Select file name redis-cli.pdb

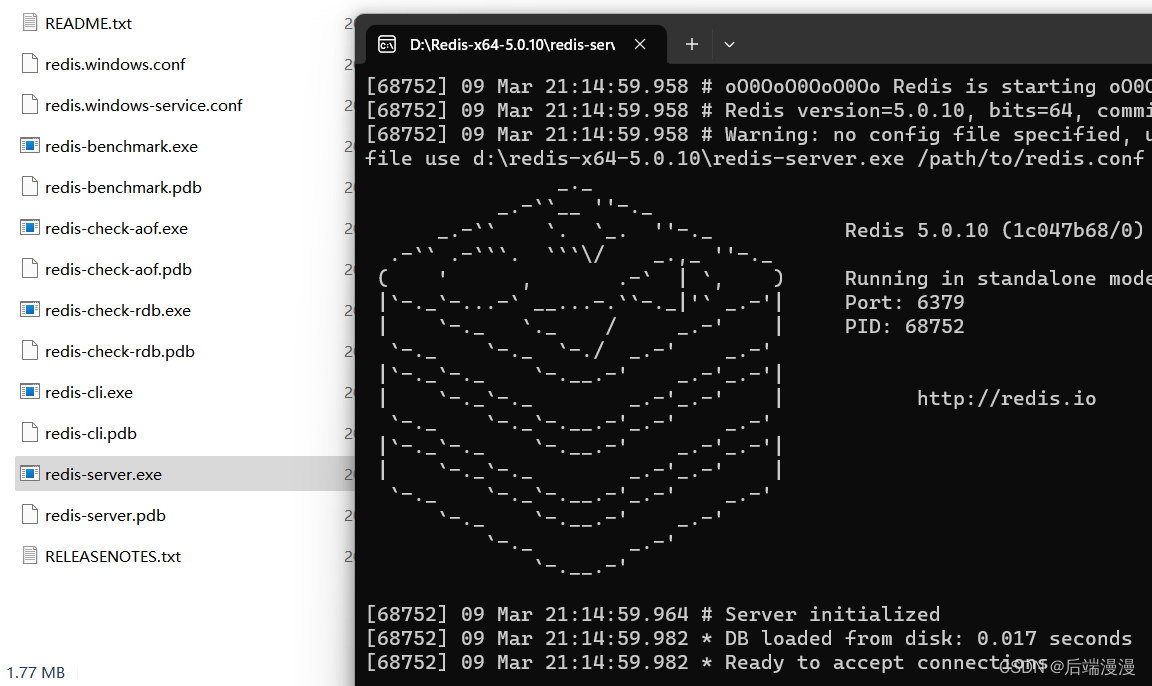pyautogui.click(x=91, y=434)
